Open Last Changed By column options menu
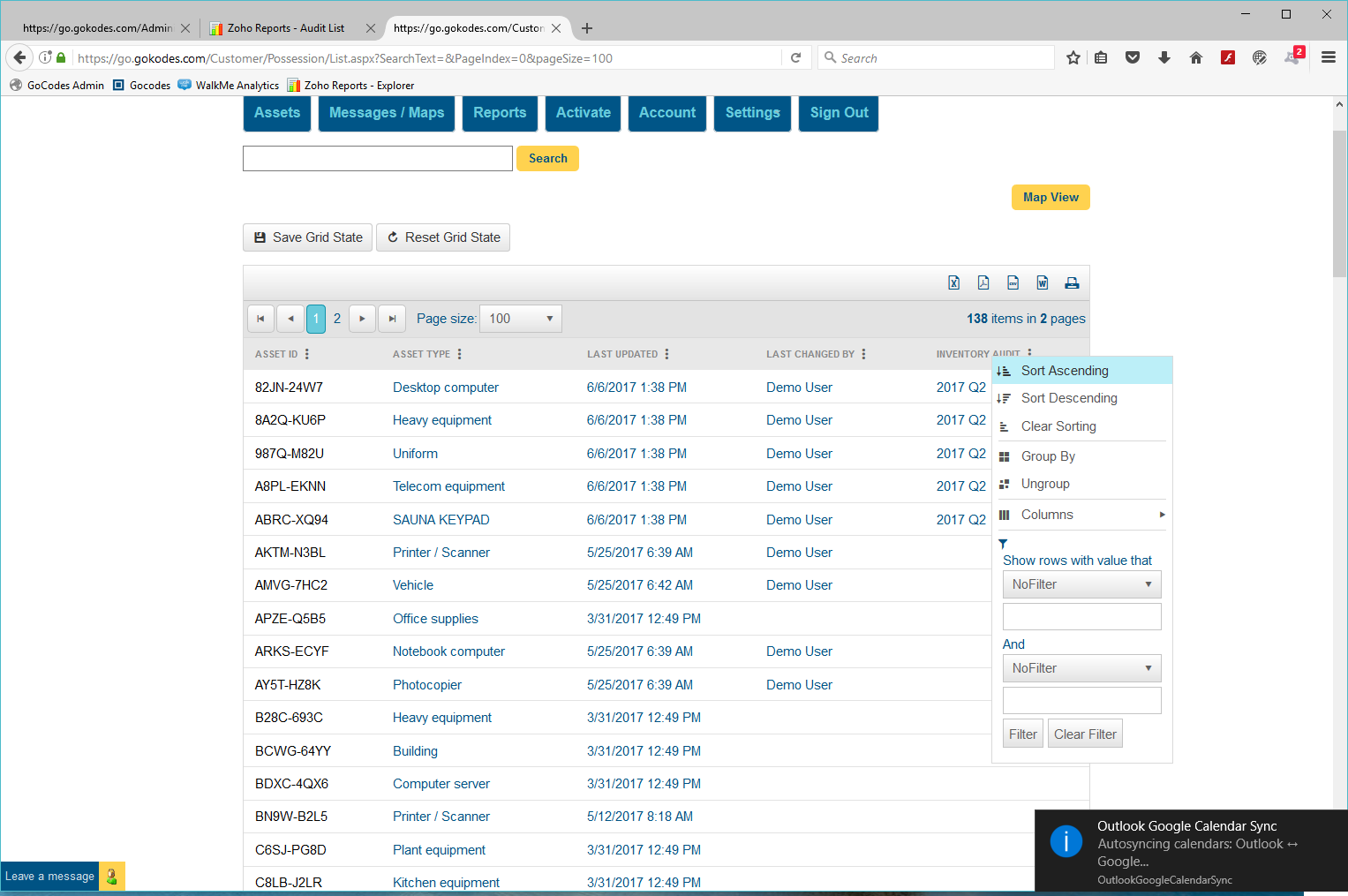 click(x=864, y=354)
